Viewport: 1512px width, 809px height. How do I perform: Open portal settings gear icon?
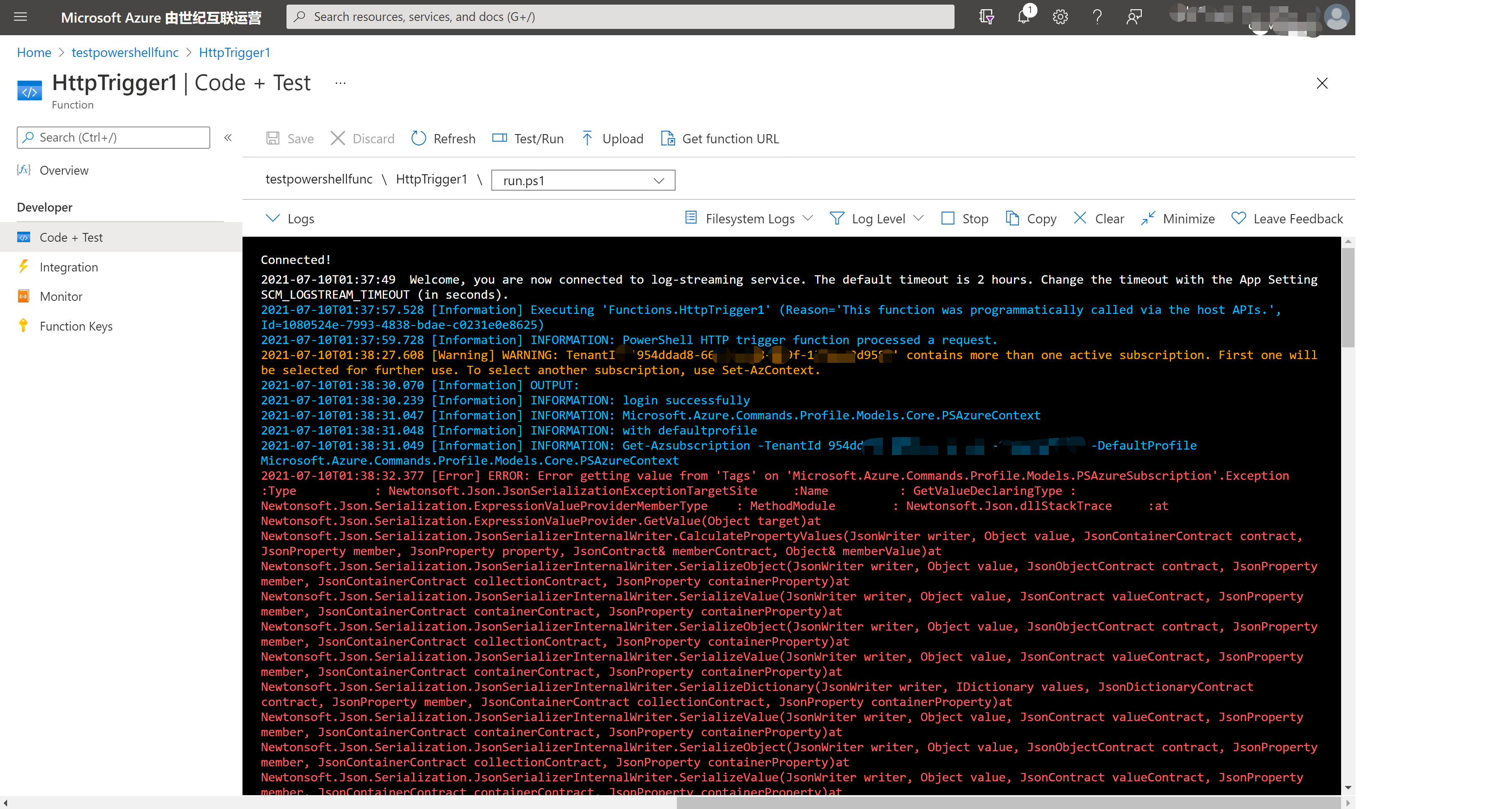[1060, 17]
